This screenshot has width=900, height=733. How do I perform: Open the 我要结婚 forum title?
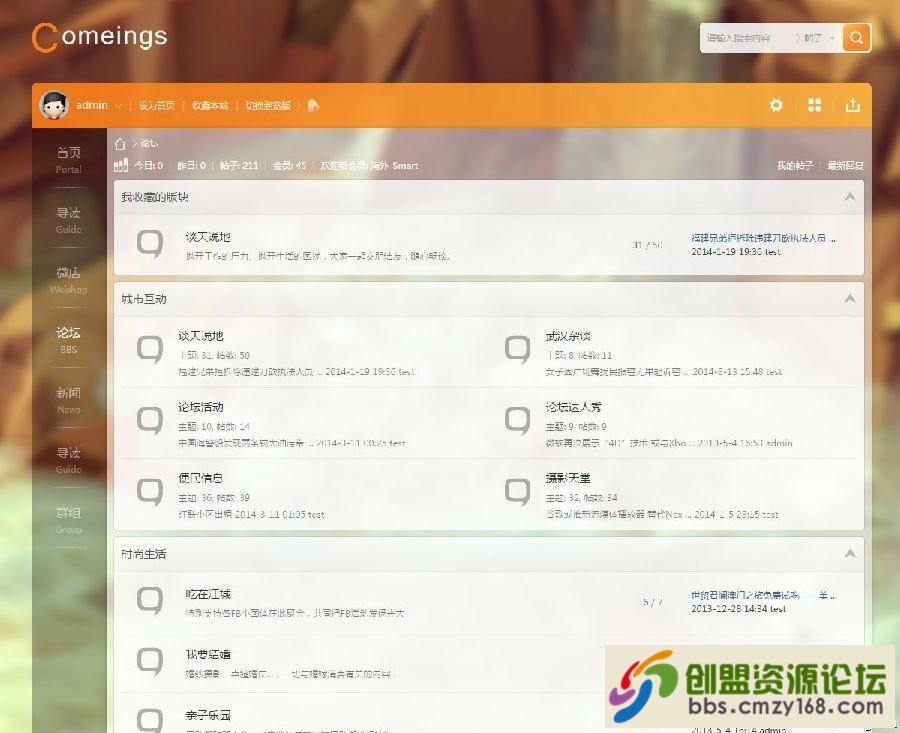pos(208,654)
